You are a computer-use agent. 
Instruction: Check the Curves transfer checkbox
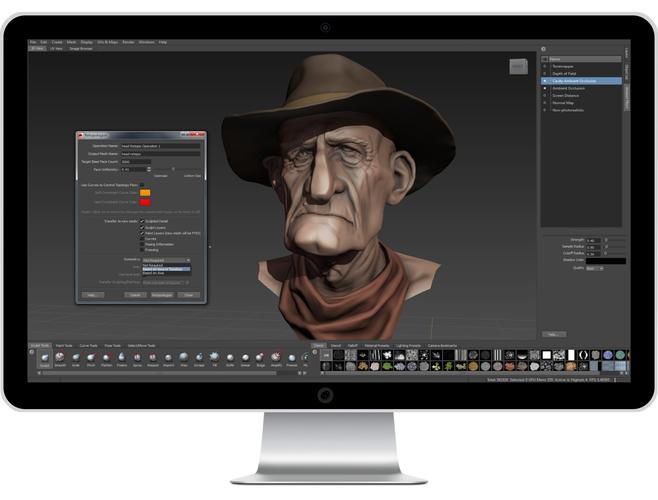point(142,238)
